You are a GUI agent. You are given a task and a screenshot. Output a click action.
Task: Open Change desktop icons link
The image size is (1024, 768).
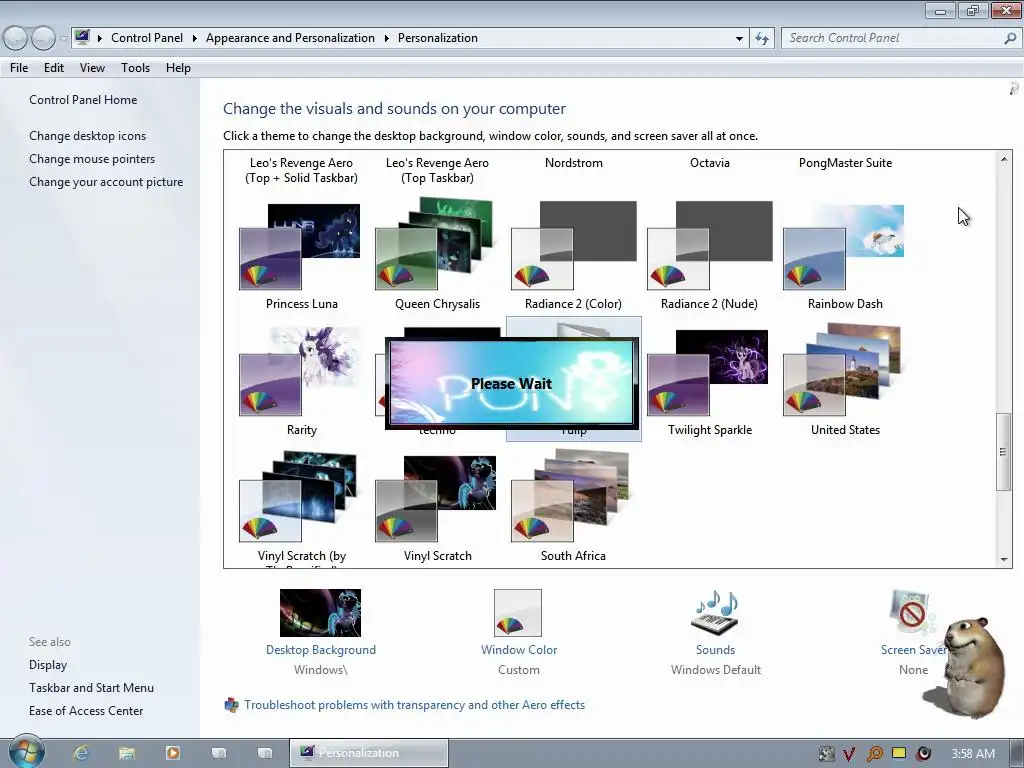coord(88,136)
